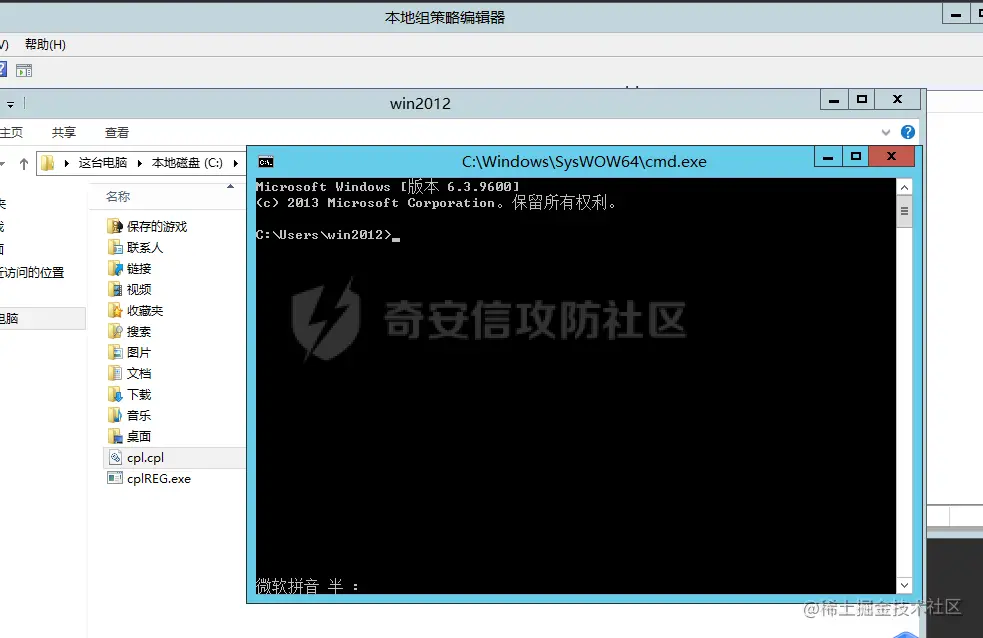Select the file name cplREG.exe
Screen dimensions: 983x638
[x=159, y=479]
